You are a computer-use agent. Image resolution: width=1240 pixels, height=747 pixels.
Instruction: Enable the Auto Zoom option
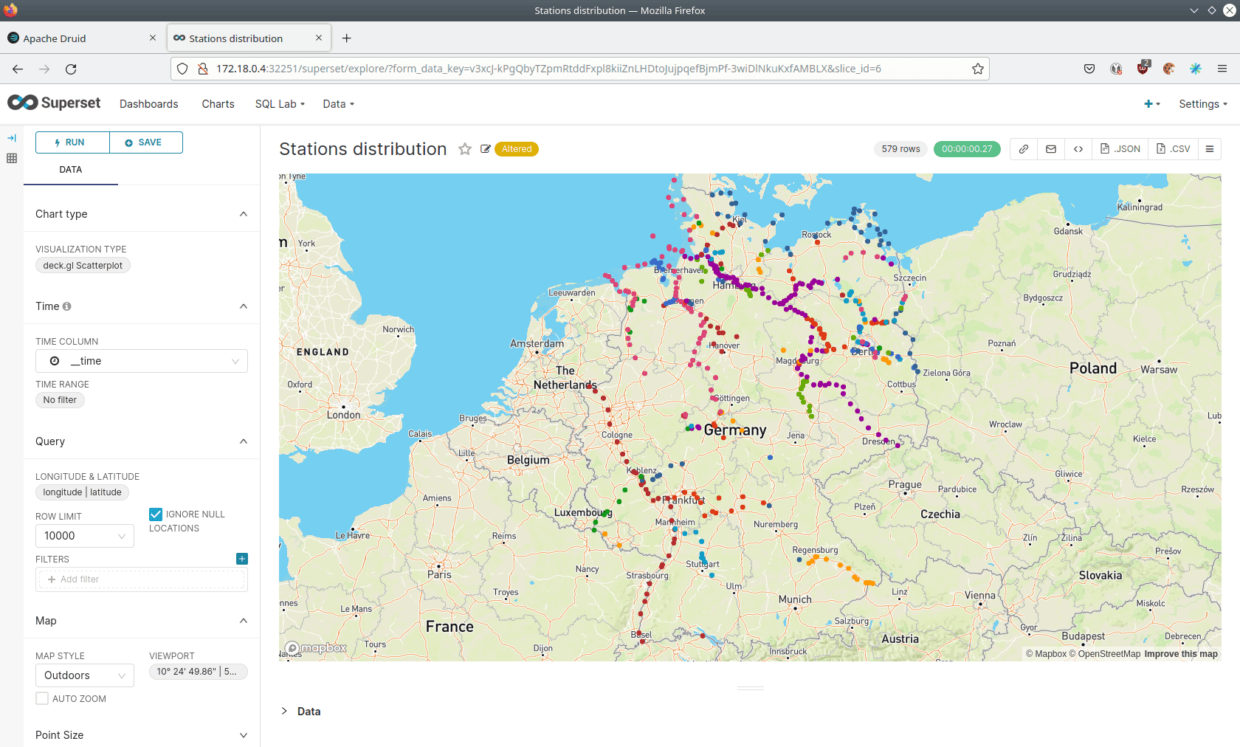(41, 698)
